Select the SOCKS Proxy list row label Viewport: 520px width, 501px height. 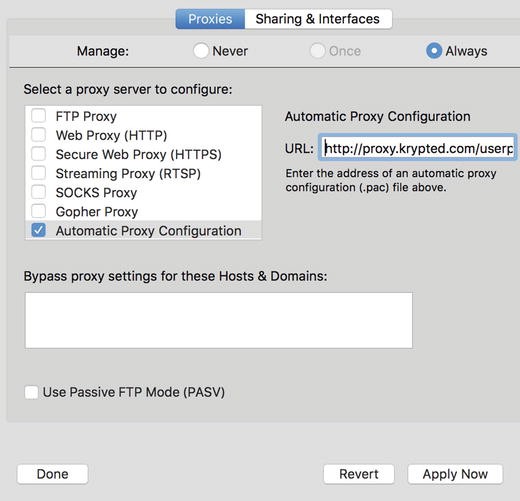[96, 193]
